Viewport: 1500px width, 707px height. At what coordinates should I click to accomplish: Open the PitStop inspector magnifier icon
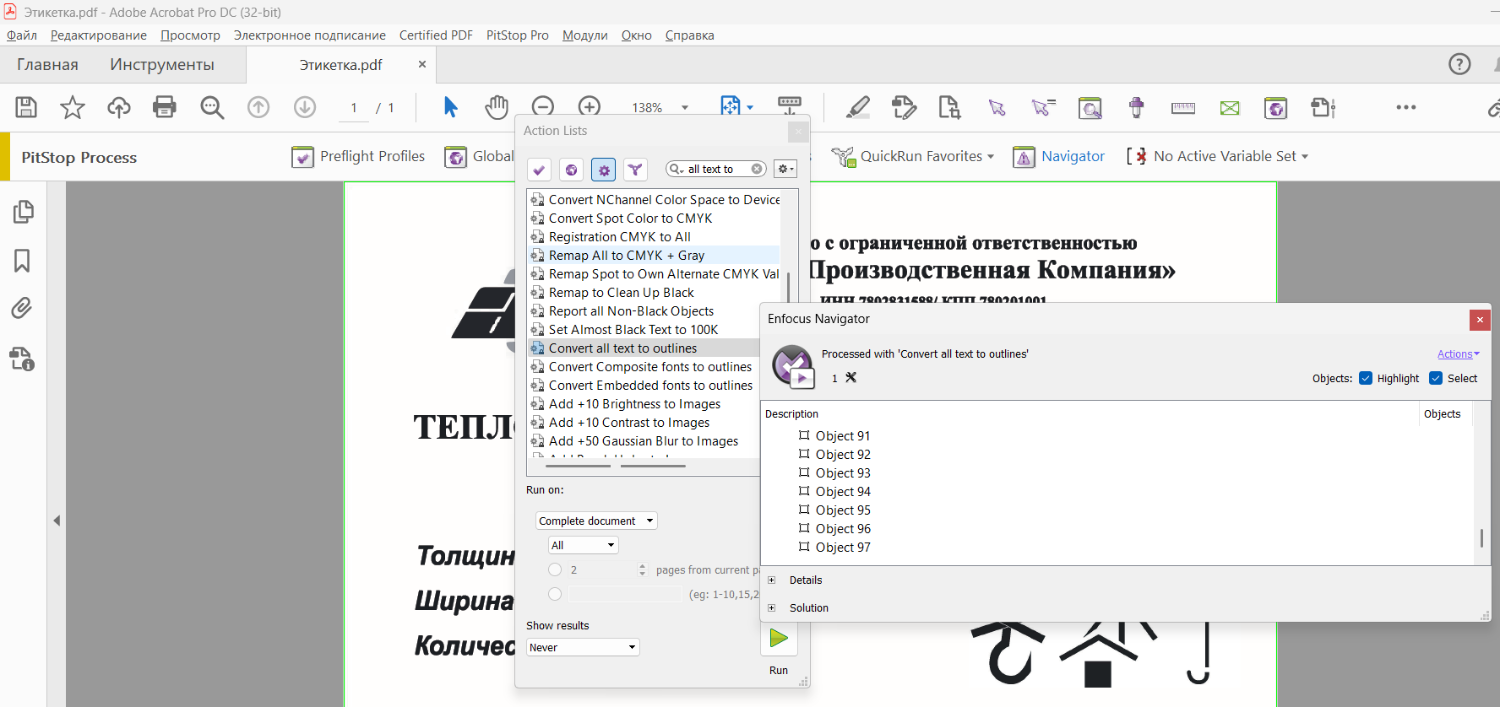(1089, 107)
